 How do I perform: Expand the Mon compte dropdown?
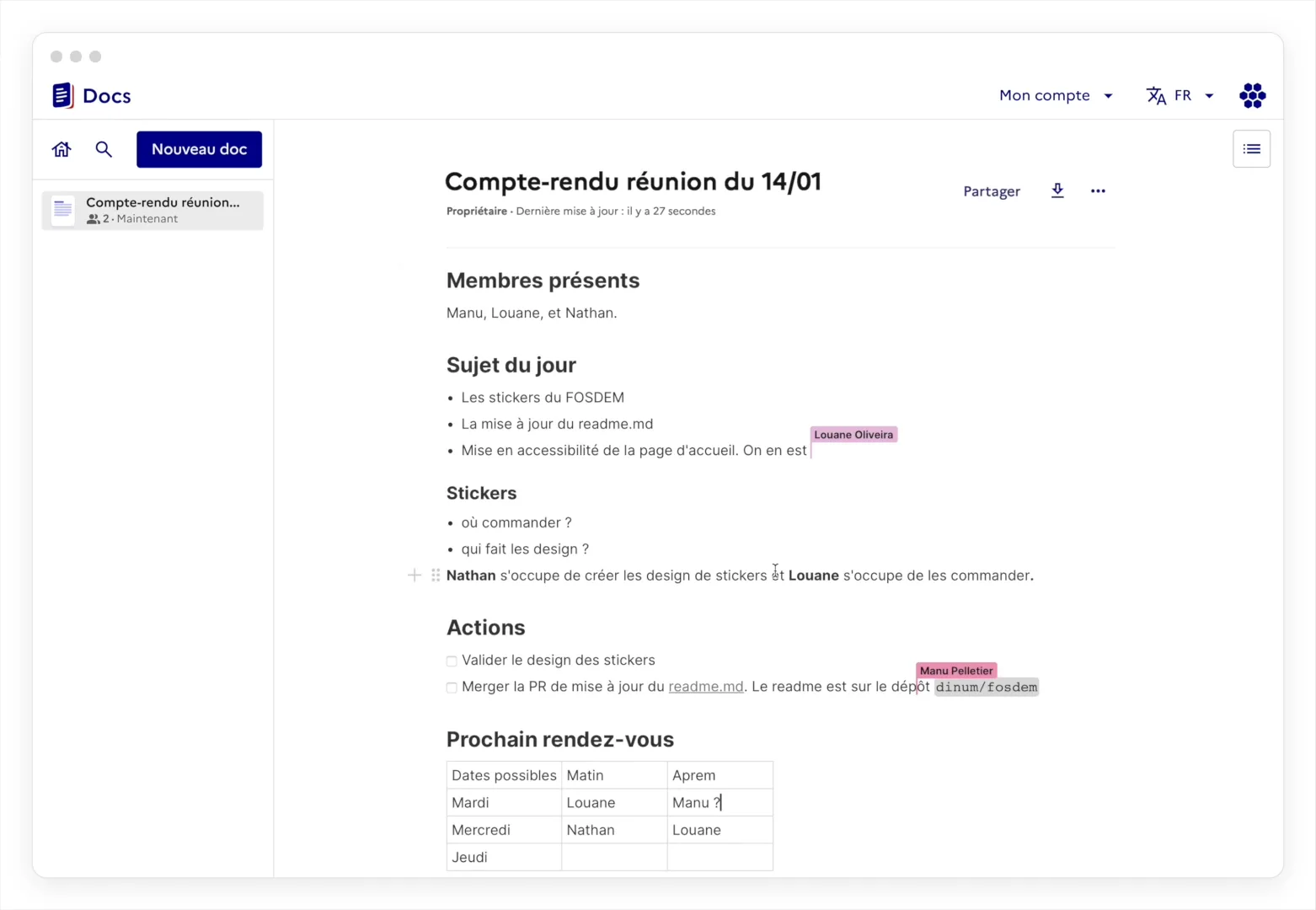click(x=1056, y=95)
